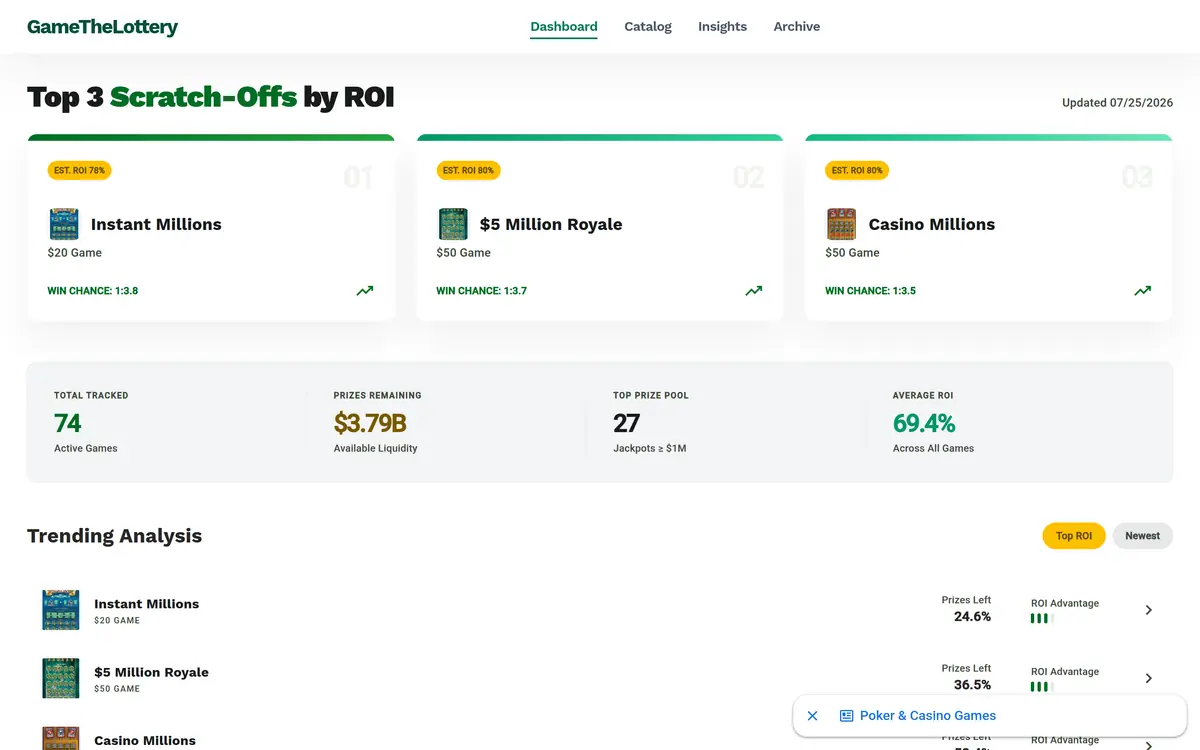Click the Casino Millions ticket image in top card
This screenshot has height=750, width=1200.
[x=841, y=224]
